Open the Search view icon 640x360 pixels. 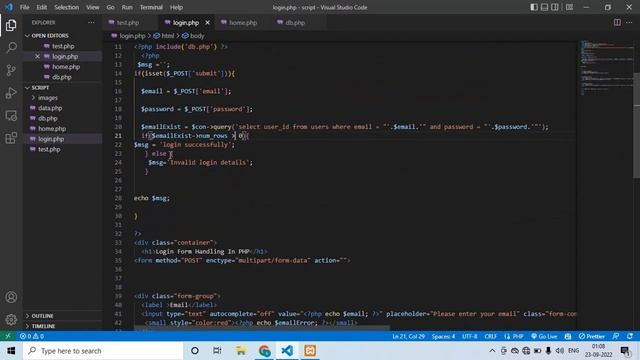coord(11,48)
